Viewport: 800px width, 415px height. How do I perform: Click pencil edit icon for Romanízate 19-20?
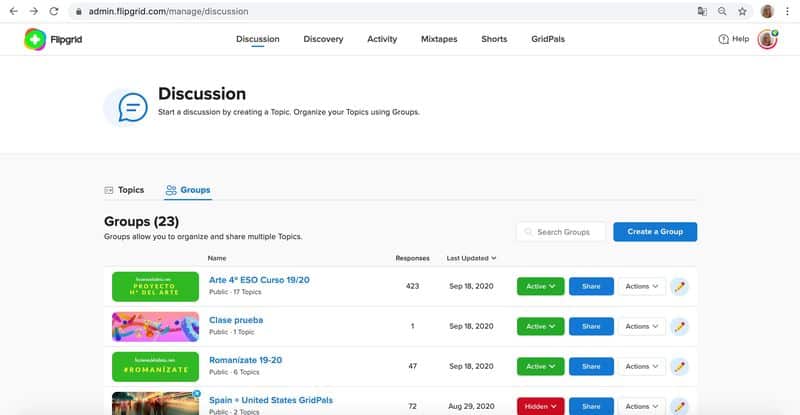[x=679, y=367]
